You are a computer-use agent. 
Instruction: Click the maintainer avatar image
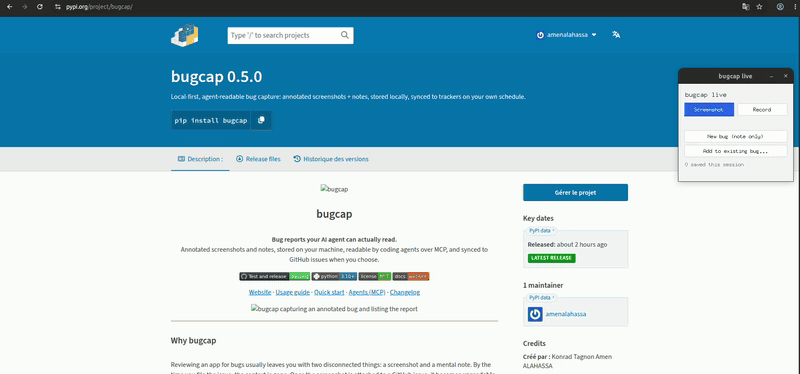(x=535, y=314)
